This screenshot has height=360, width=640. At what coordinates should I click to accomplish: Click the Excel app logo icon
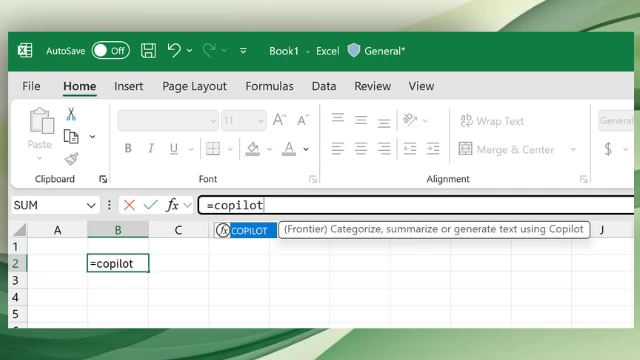click(x=25, y=51)
